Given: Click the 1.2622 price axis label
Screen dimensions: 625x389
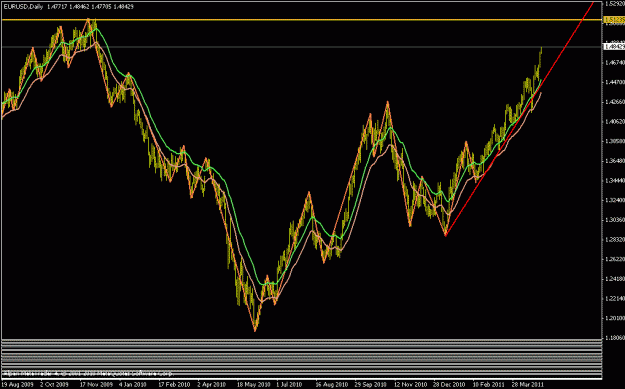Looking at the screenshot, I should tap(615, 259).
